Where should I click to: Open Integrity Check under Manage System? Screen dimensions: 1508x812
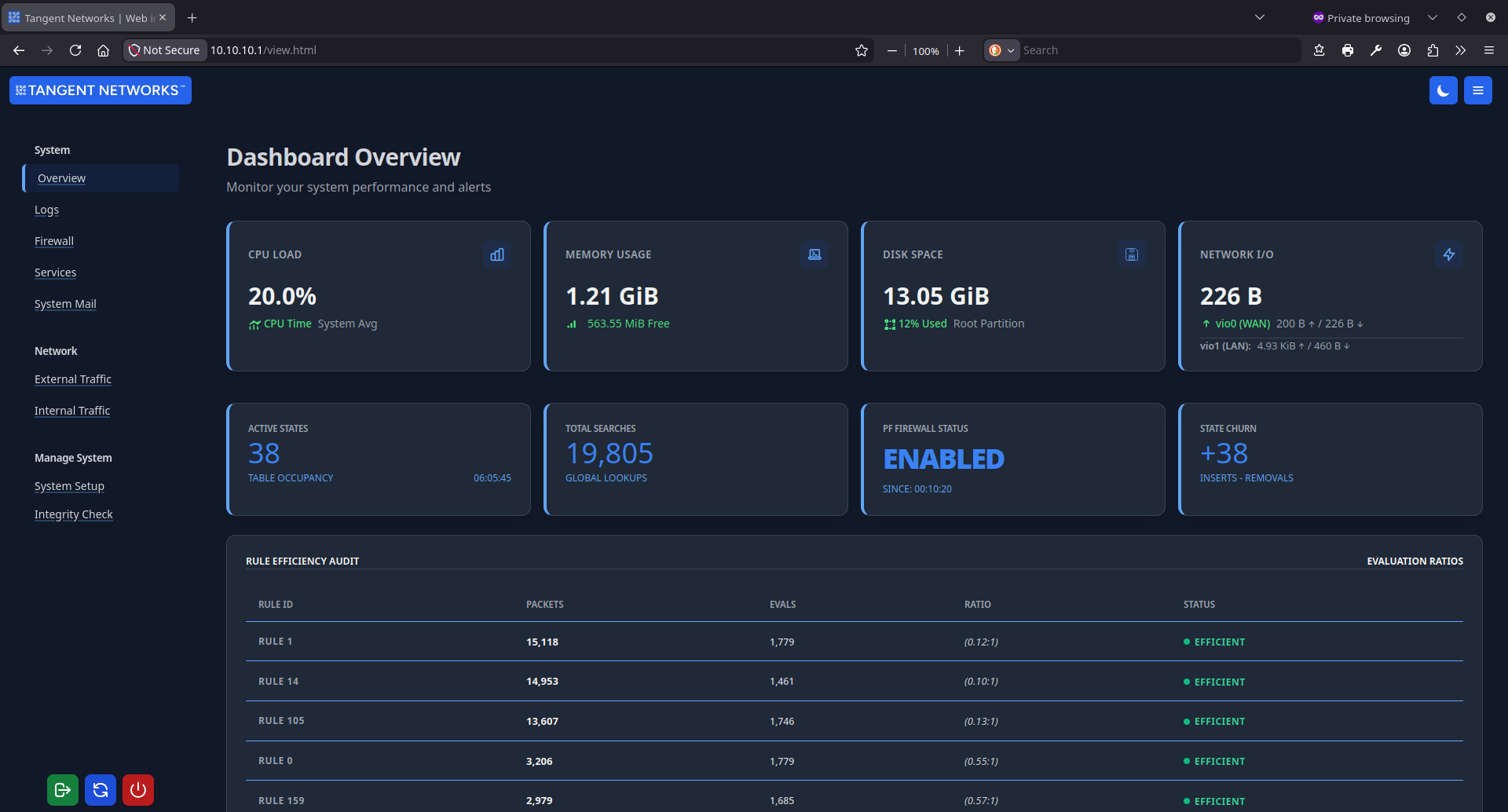[73, 514]
